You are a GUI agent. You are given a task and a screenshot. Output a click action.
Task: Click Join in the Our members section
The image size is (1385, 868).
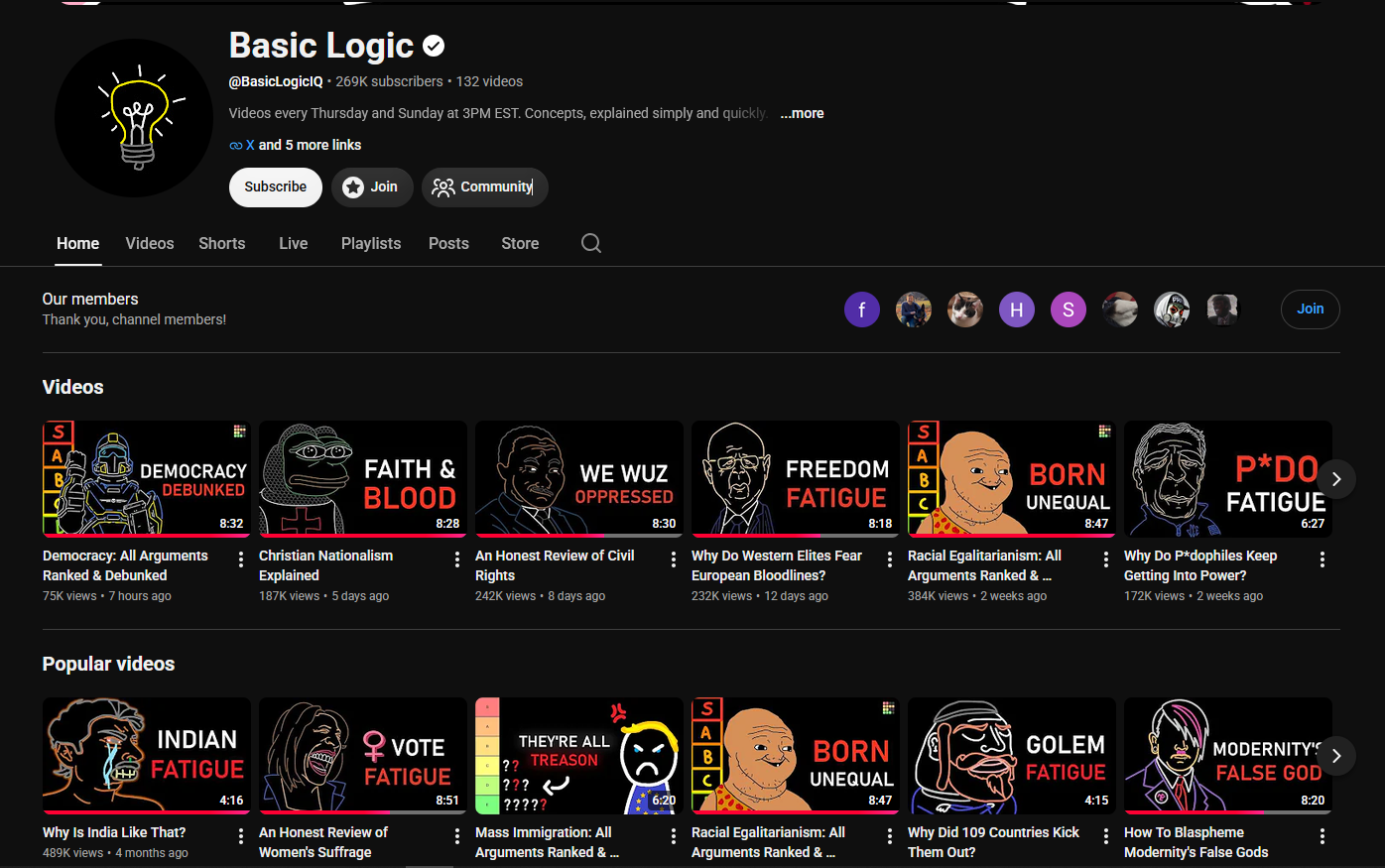point(1311,309)
